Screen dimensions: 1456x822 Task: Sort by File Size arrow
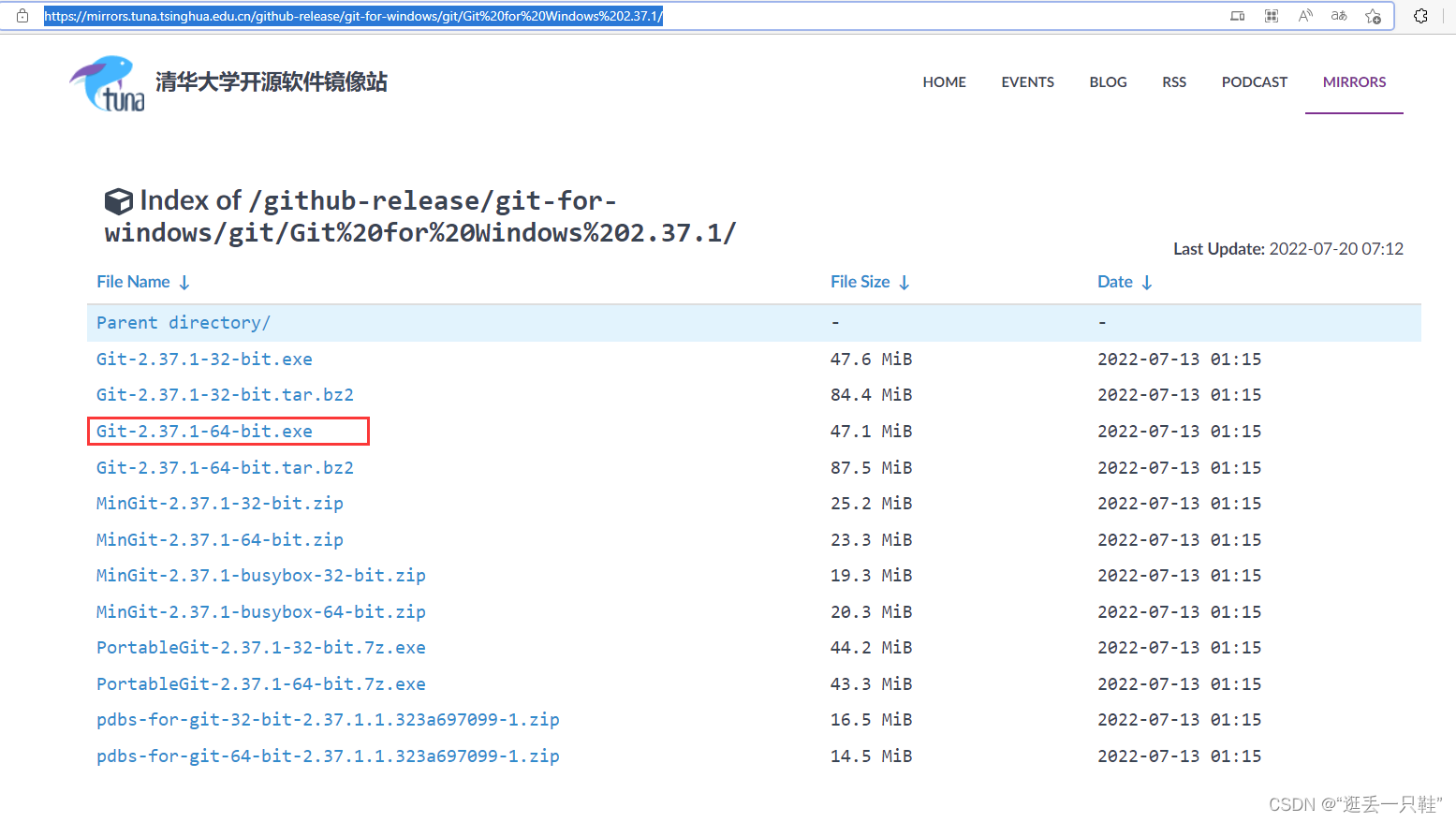904,283
